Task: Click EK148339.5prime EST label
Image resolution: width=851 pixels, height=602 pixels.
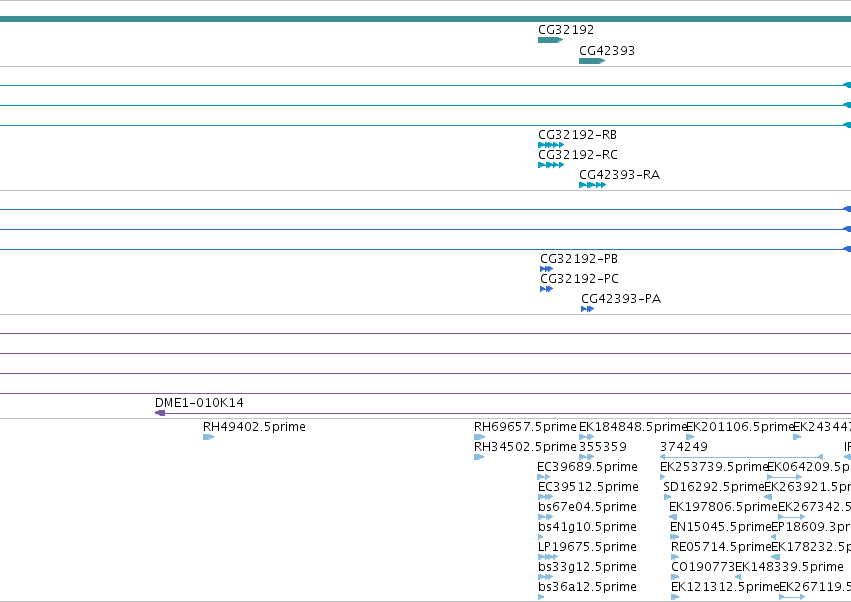Action: 789,567
